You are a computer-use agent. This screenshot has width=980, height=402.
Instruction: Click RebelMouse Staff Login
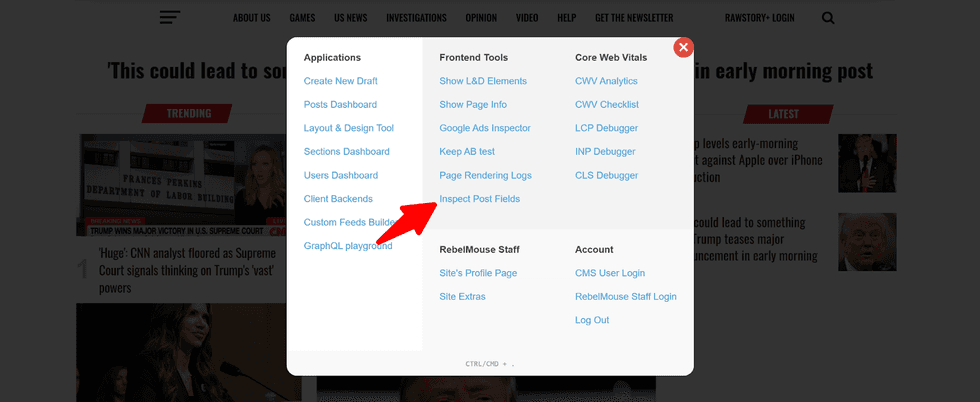click(x=626, y=297)
